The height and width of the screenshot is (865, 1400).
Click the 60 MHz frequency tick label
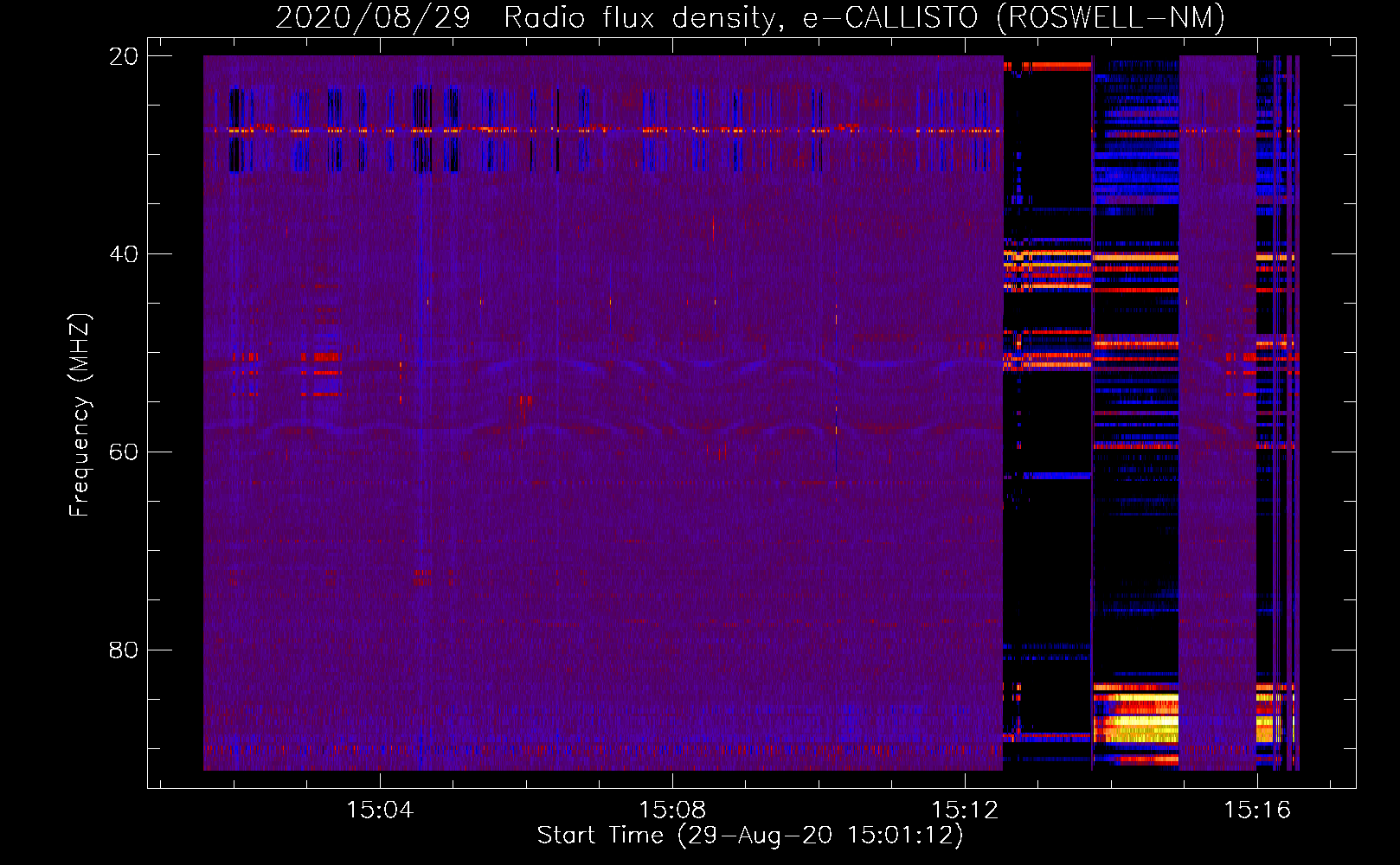tap(123, 452)
